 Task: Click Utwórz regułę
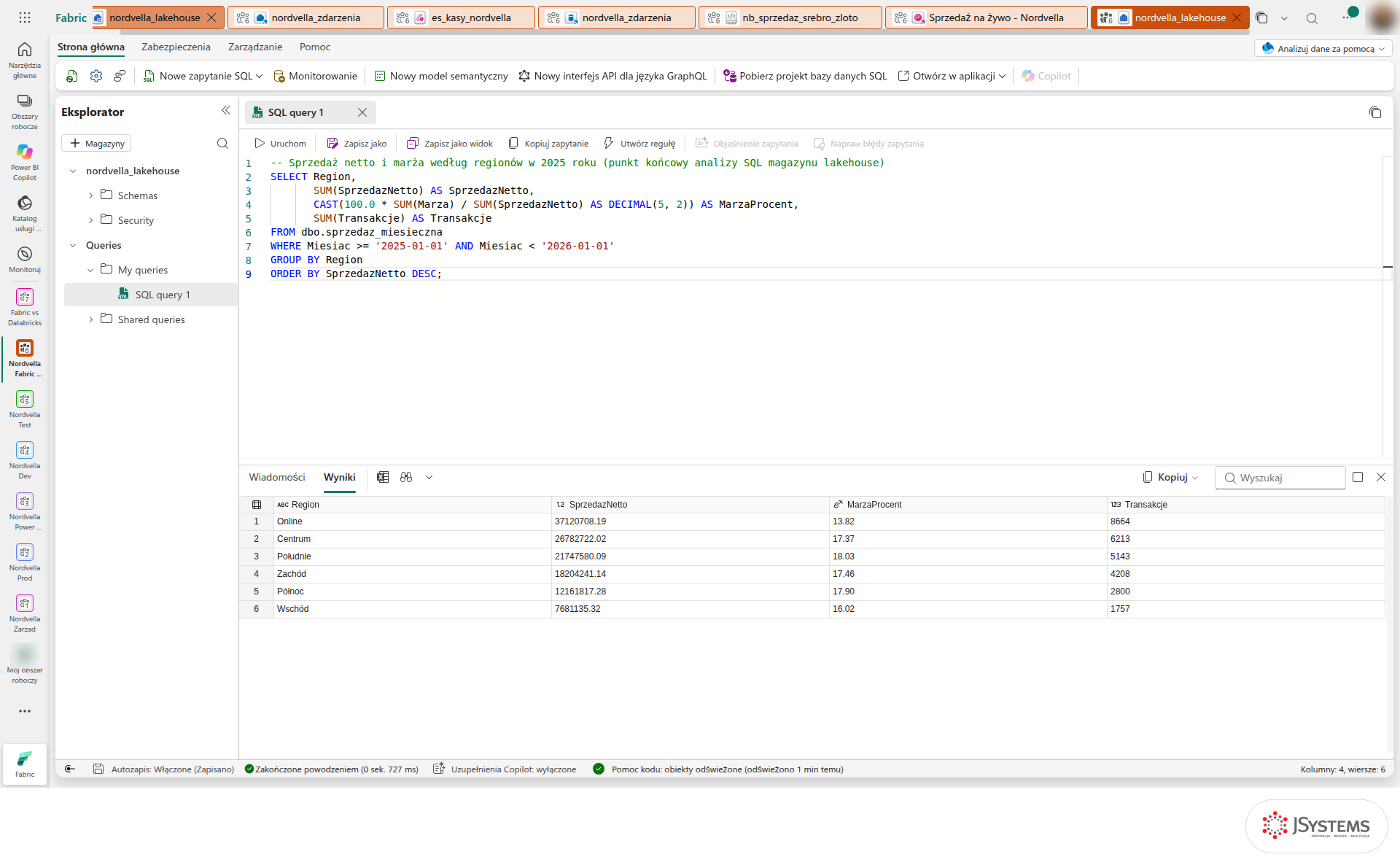(639, 144)
